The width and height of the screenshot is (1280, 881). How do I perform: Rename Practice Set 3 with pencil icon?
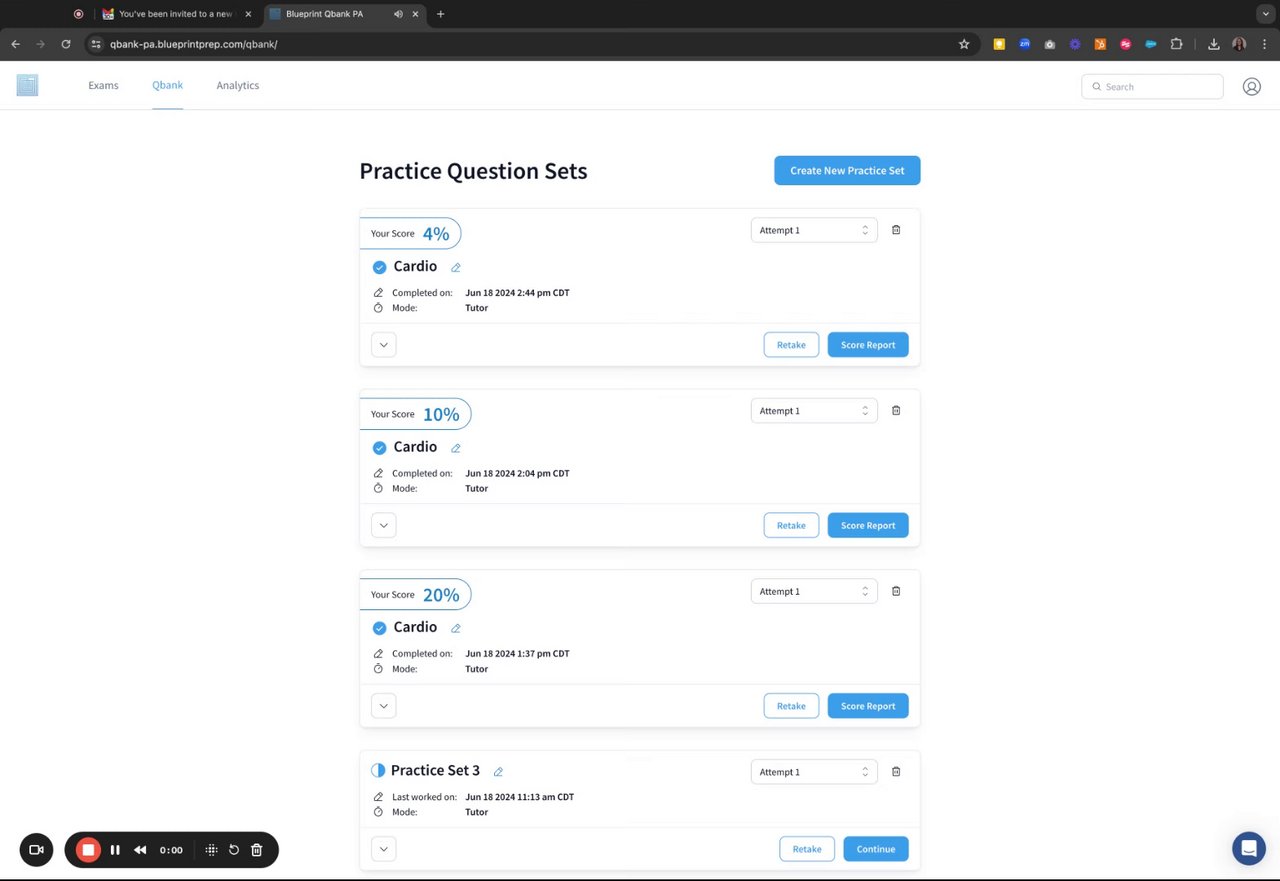click(498, 772)
